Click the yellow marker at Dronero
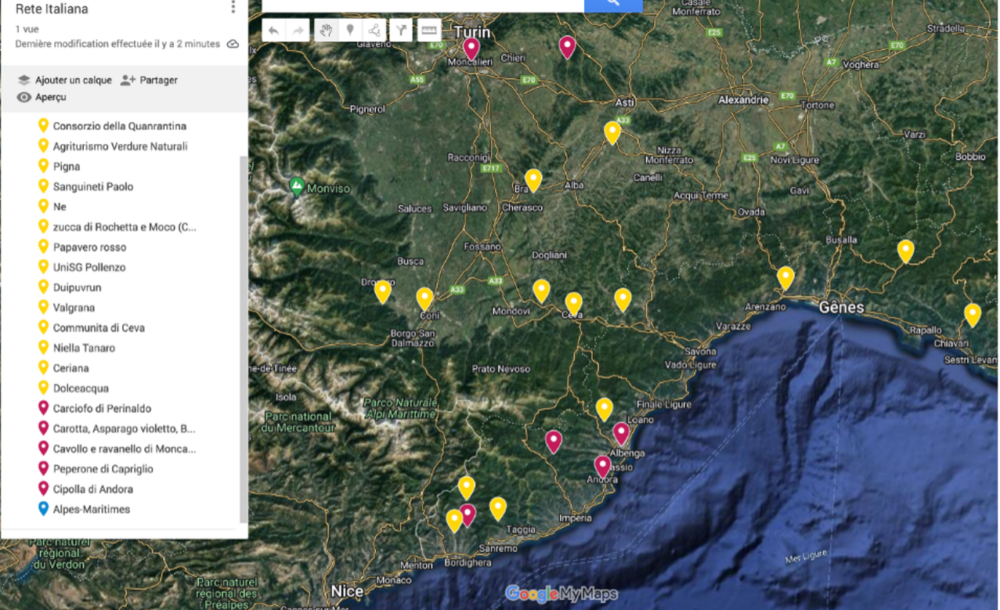The image size is (1000, 610). point(383,292)
